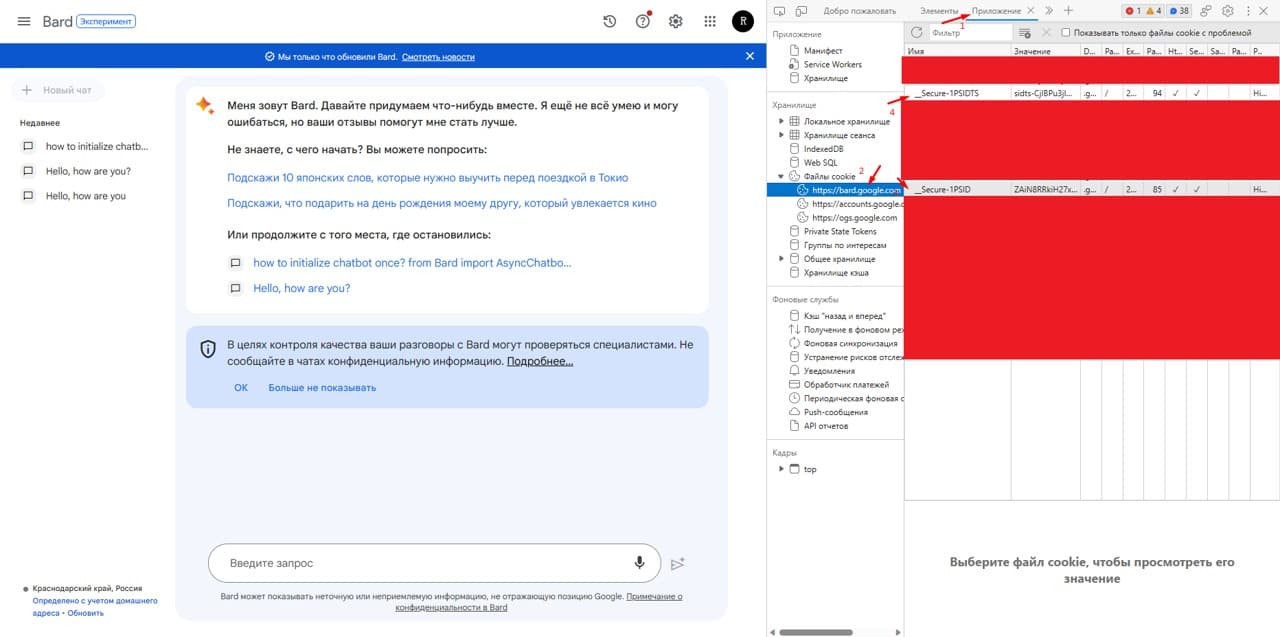Screen dimensions: 1280x637
Task: Open the Google account avatar
Action: pyautogui.click(x=743, y=21)
